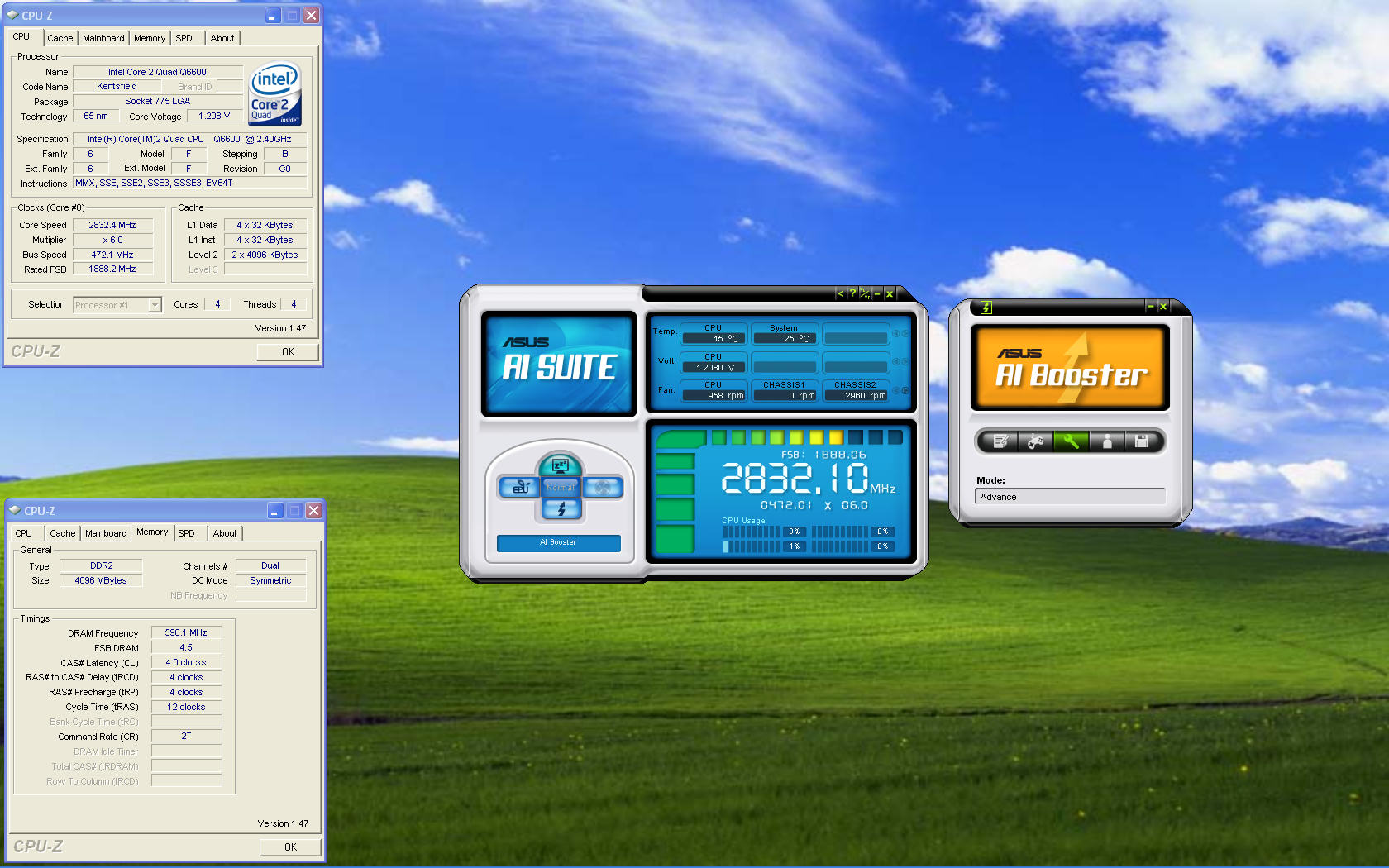Expand the Processor #1 selection dropdown

155,305
